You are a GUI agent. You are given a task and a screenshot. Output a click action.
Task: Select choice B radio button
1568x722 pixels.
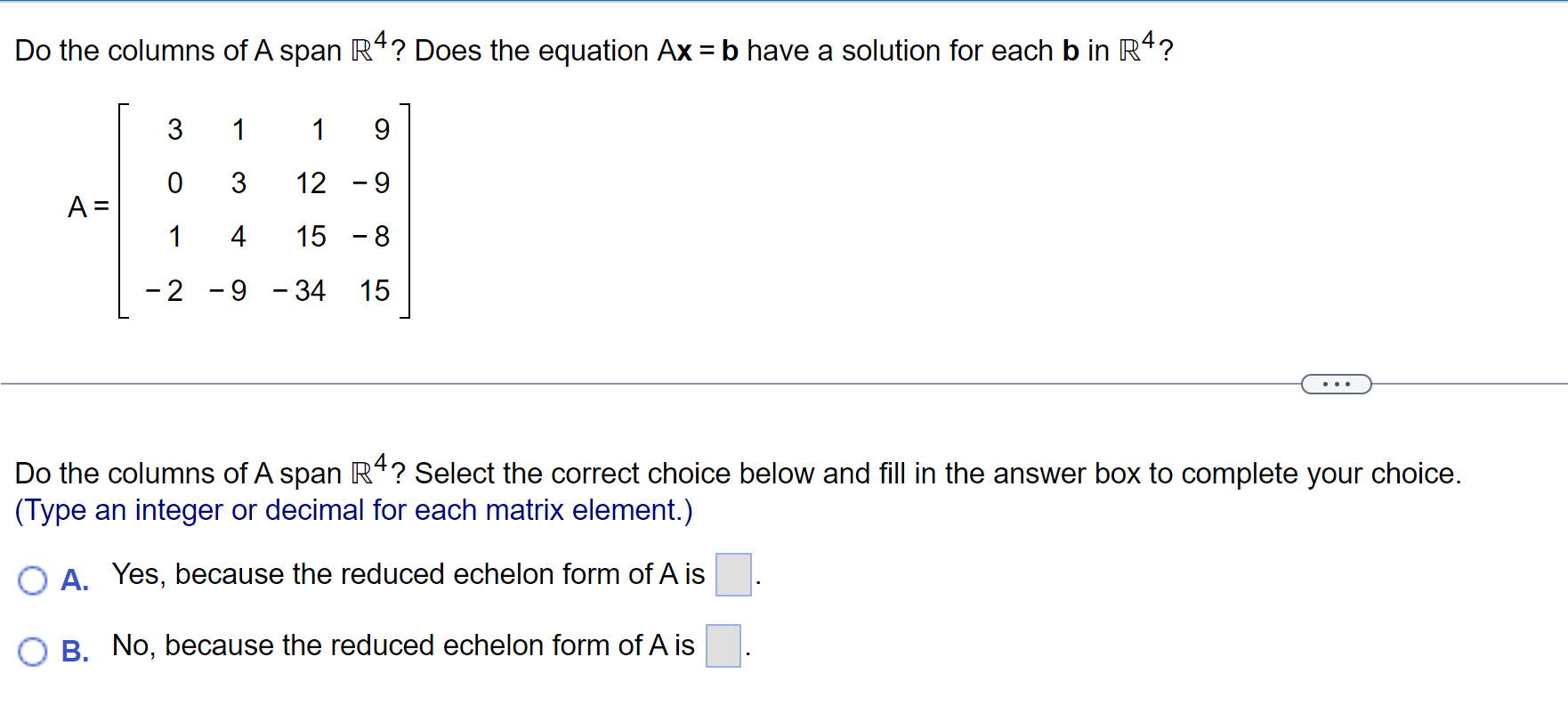[x=33, y=652]
